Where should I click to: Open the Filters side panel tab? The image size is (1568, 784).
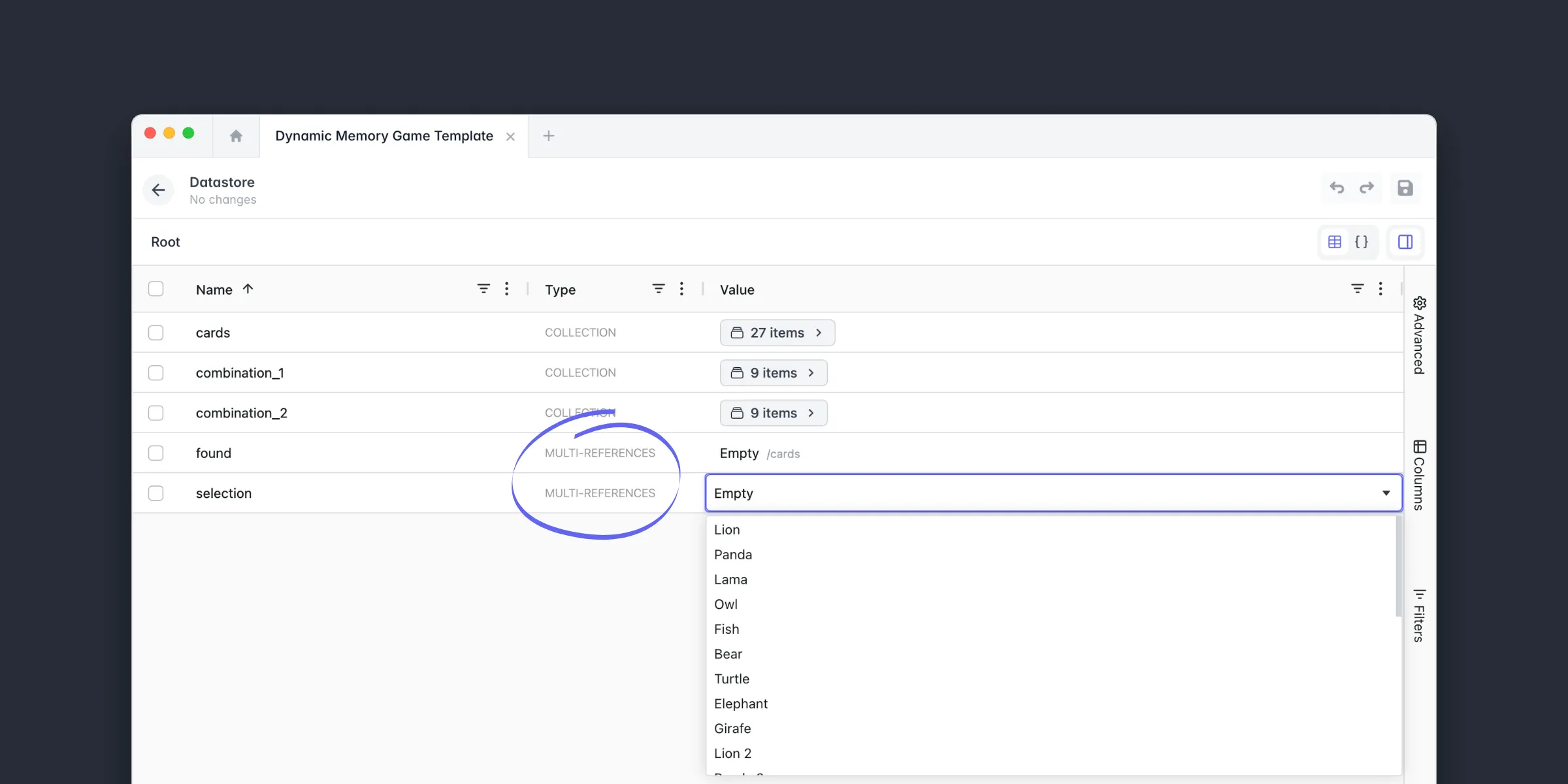(1419, 615)
